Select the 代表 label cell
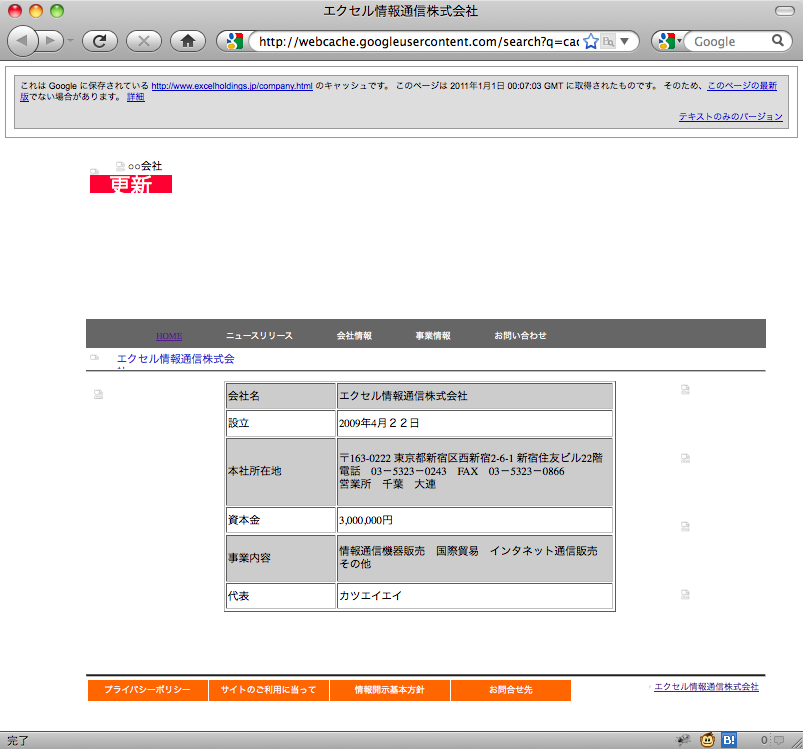This screenshot has width=803, height=749. pos(281,596)
